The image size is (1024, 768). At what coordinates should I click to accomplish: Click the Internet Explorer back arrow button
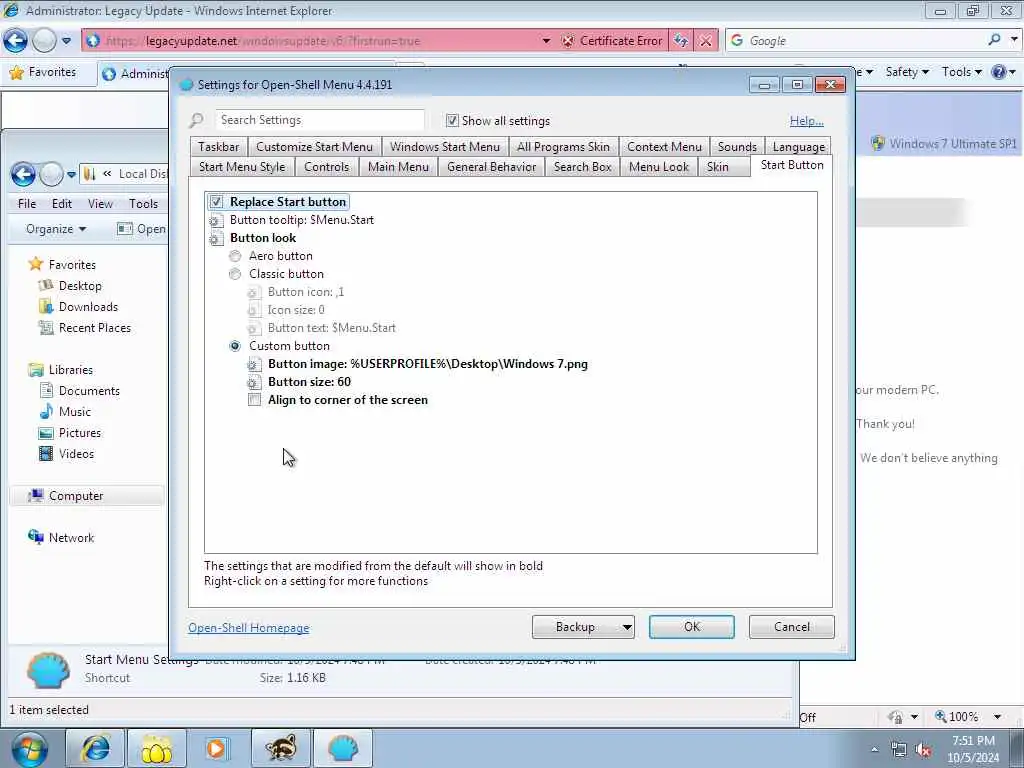(x=16, y=40)
